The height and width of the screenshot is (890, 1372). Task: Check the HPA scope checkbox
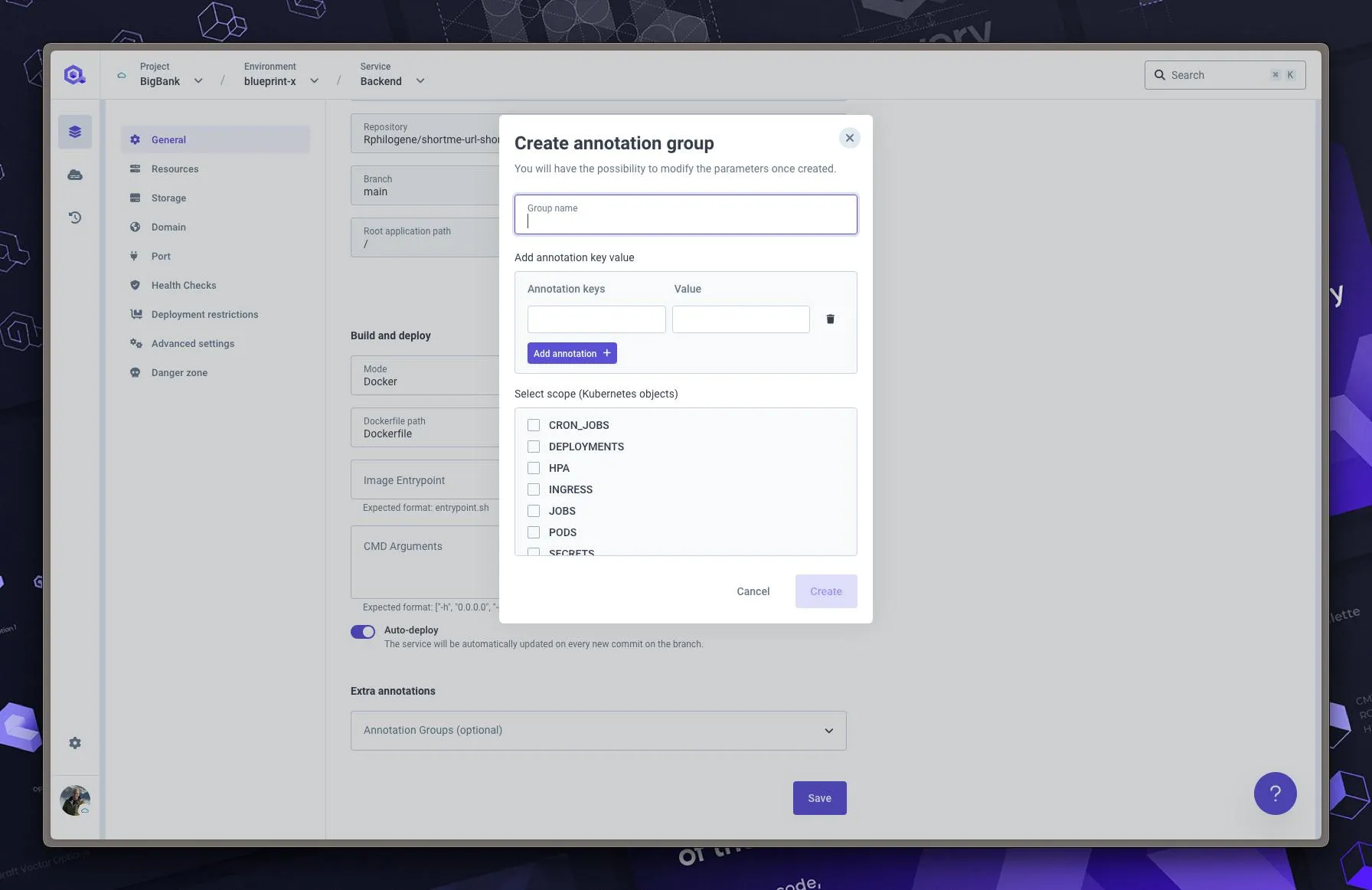[x=534, y=468]
